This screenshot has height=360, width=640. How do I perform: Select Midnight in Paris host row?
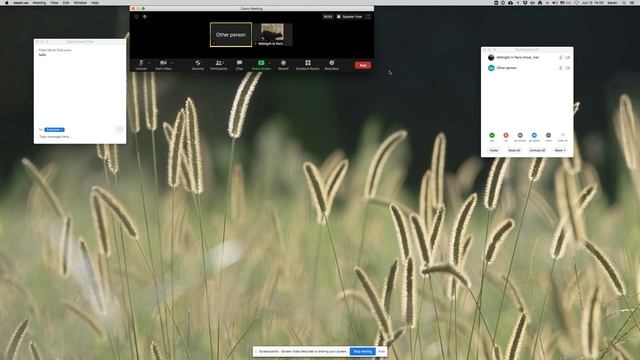(x=527, y=58)
